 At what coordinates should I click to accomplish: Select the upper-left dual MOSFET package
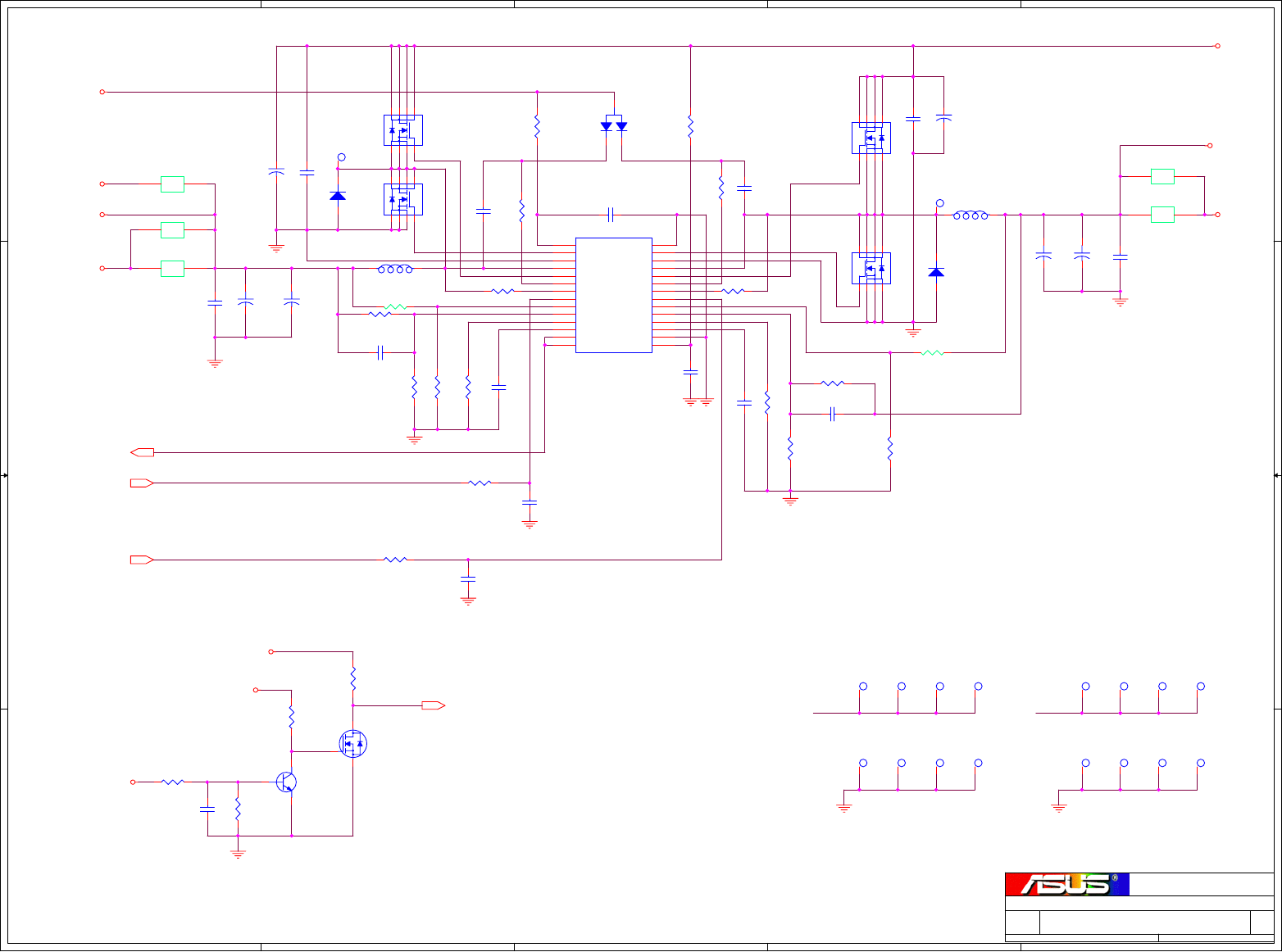click(403, 130)
